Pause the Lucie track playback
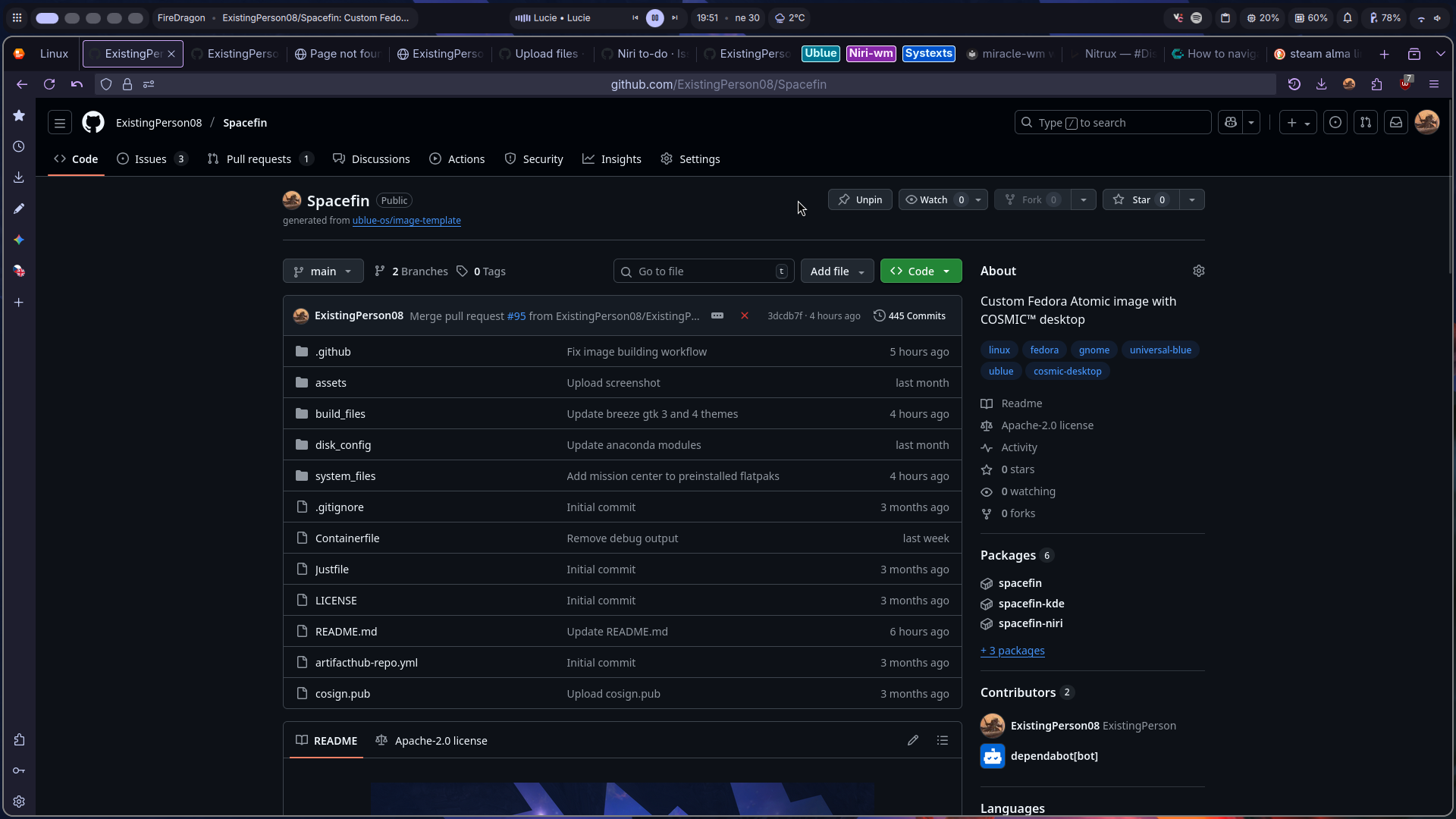This screenshot has height=819, width=1456. pyautogui.click(x=655, y=17)
